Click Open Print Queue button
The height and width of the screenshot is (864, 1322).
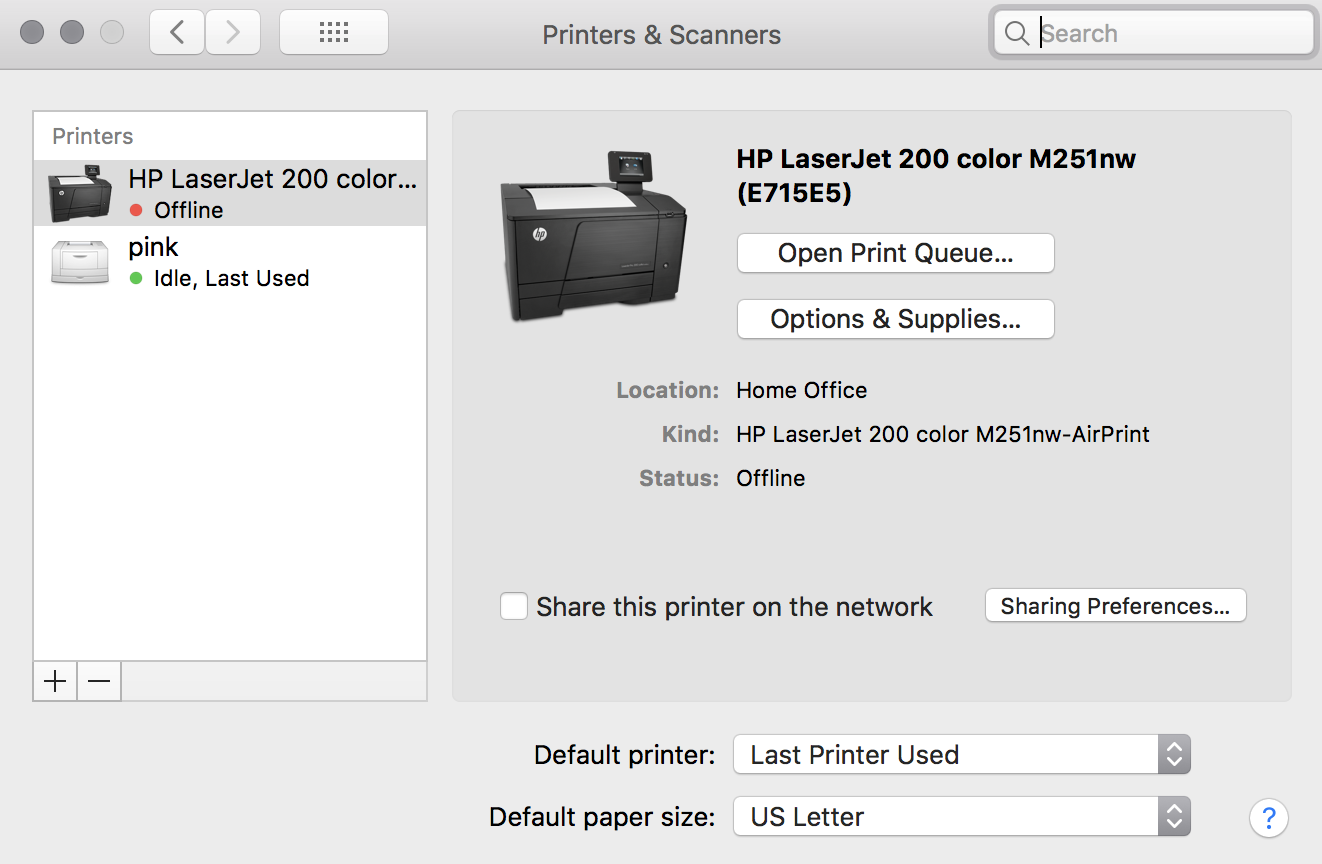tap(896, 253)
